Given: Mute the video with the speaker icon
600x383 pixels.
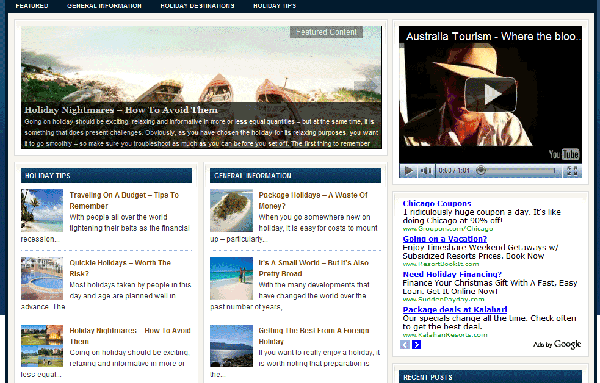Looking at the screenshot, I should tap(426, 171).
